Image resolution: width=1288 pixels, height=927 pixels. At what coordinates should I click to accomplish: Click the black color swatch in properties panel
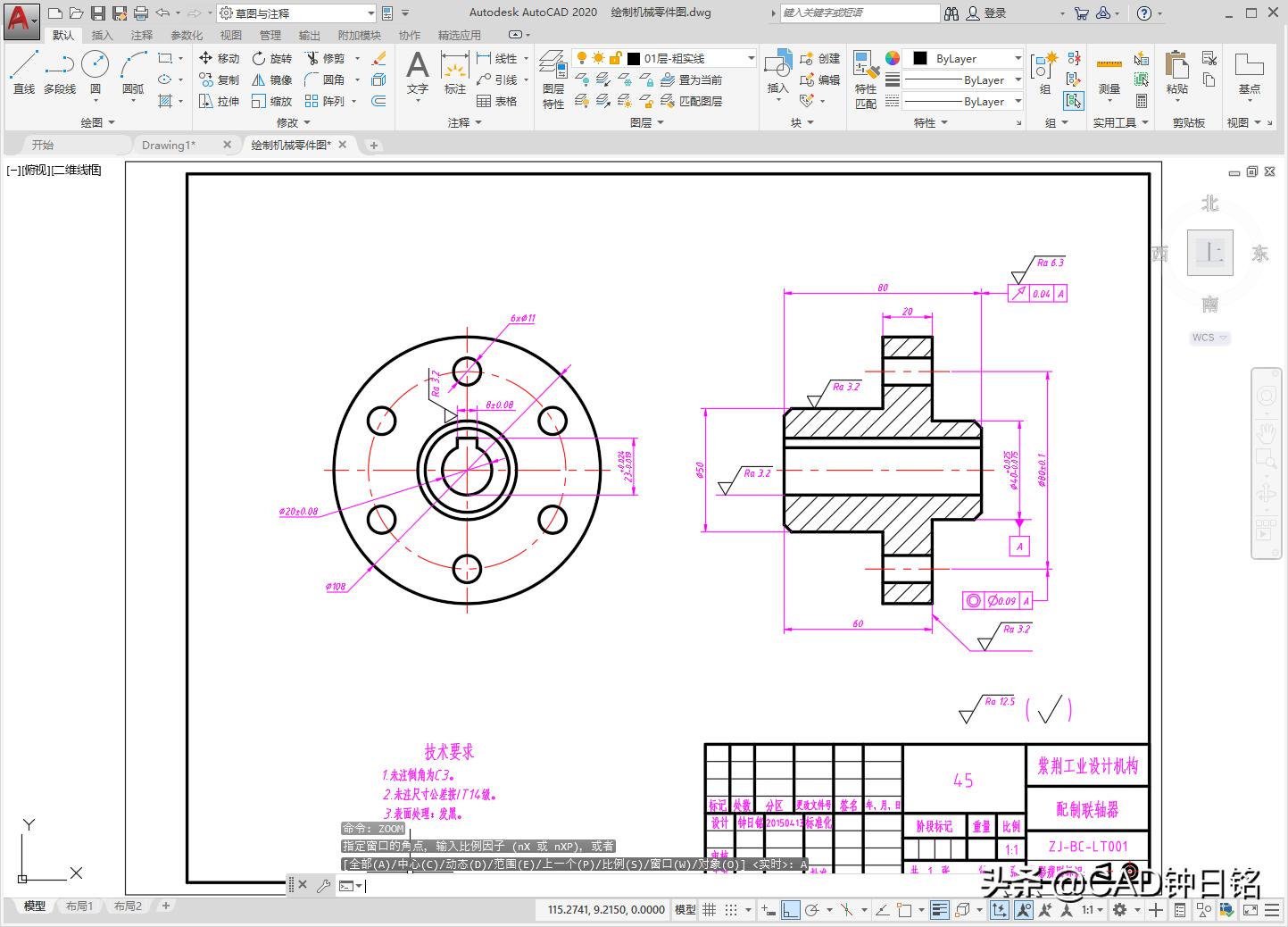(919, 58)
